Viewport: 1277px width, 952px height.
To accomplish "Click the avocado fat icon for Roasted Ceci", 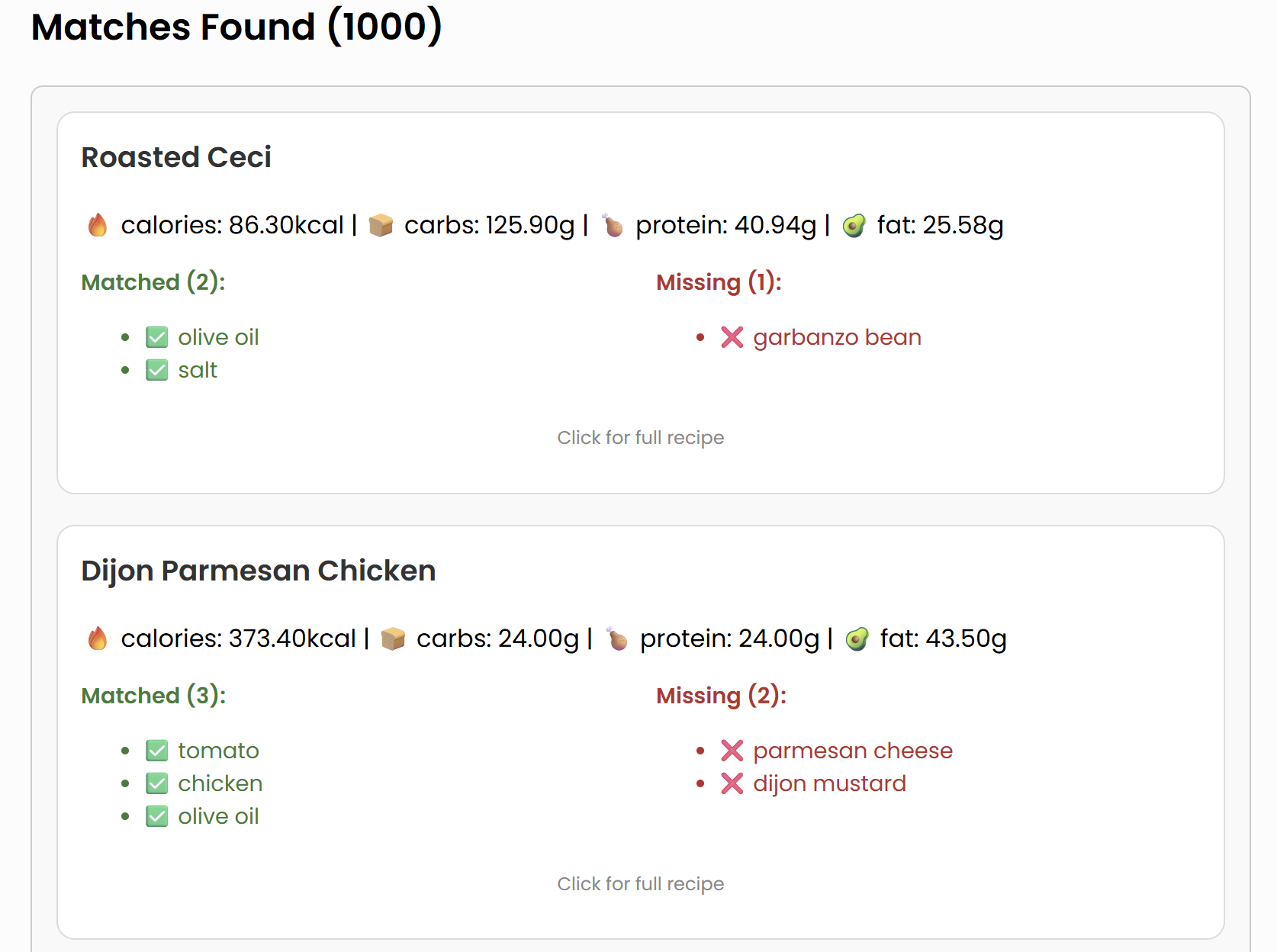I will (854, 225).
